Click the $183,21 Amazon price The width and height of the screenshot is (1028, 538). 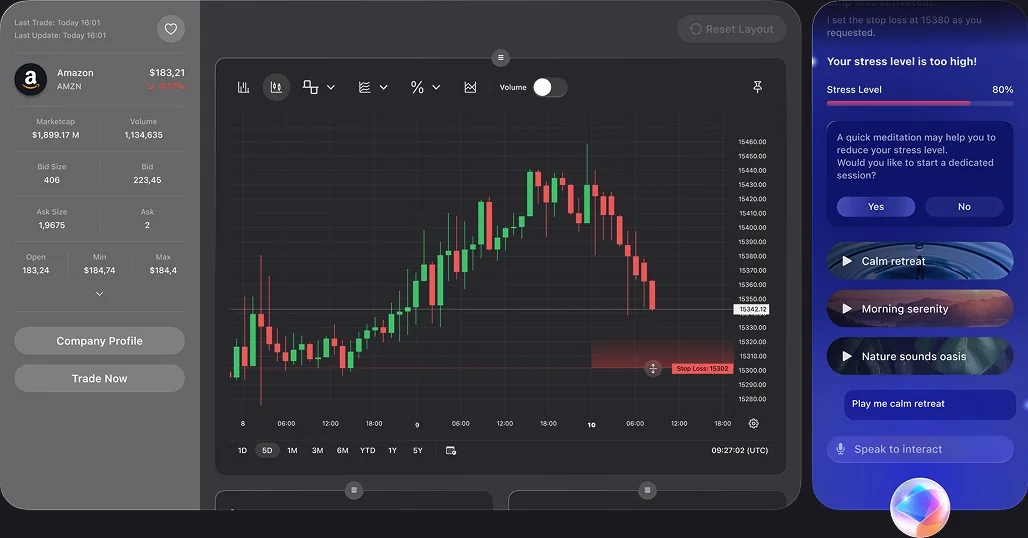[167, 73]
